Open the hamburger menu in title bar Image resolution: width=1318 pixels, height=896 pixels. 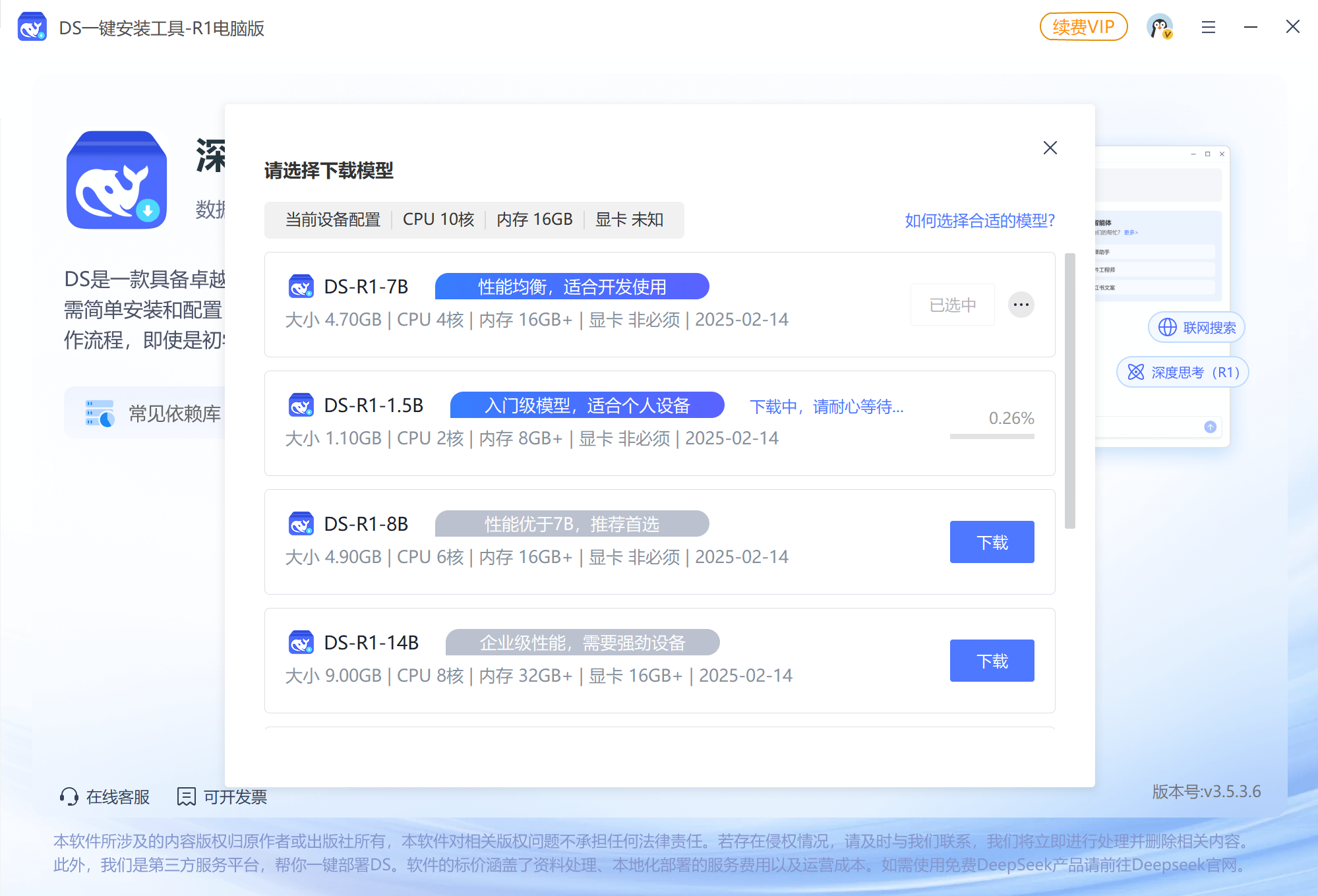1208,27
